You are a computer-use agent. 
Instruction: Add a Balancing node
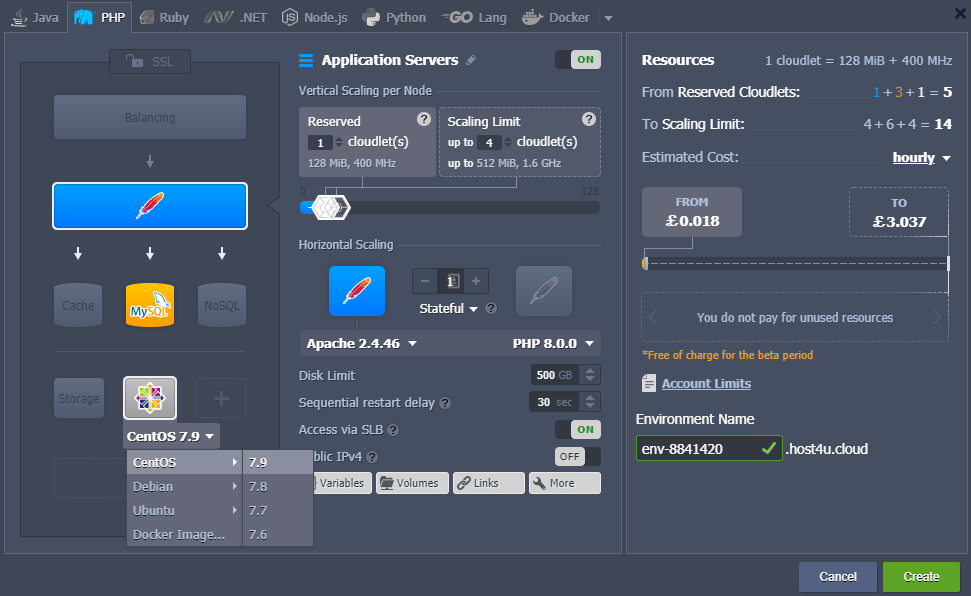click(150, 117)
